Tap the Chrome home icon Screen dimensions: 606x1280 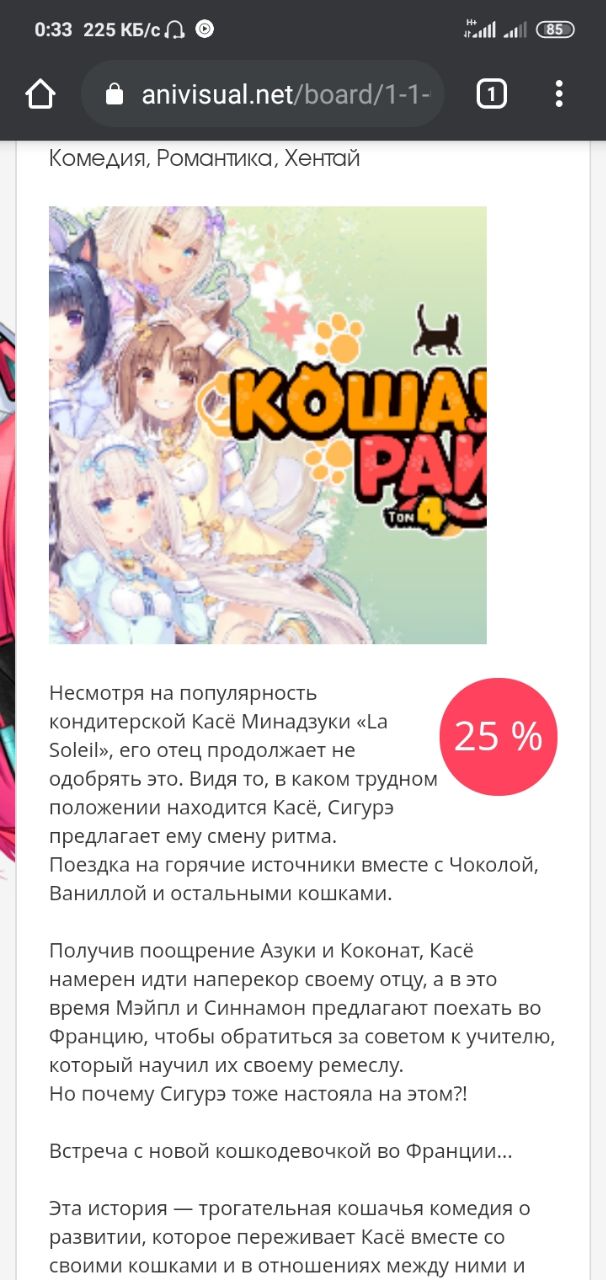pyautogui.click(x=40, y=94)
